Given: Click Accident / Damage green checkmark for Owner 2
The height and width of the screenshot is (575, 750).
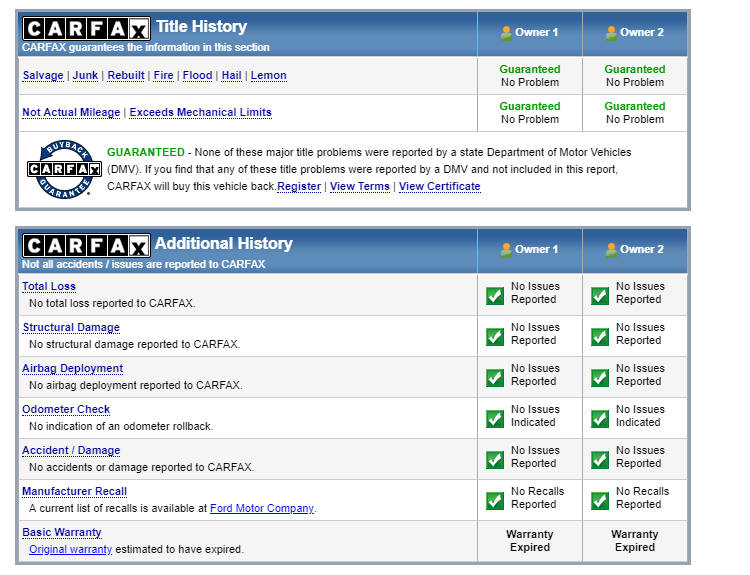Looking at the screenshot, I should coord(600,460).
